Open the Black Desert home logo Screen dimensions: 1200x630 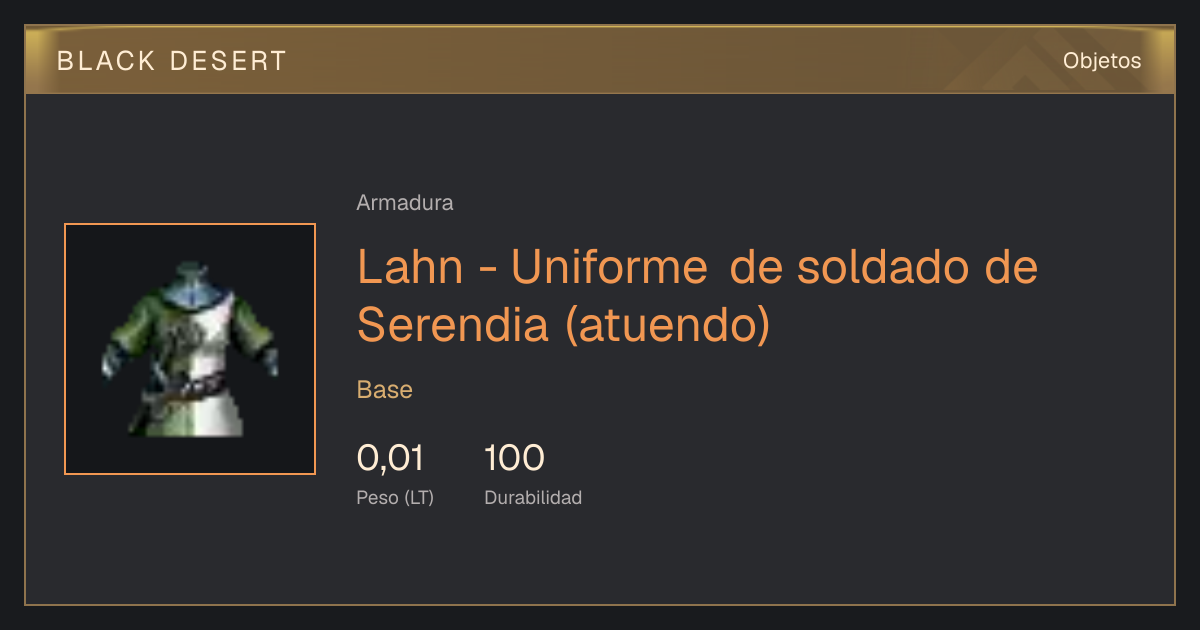(172, 61)
